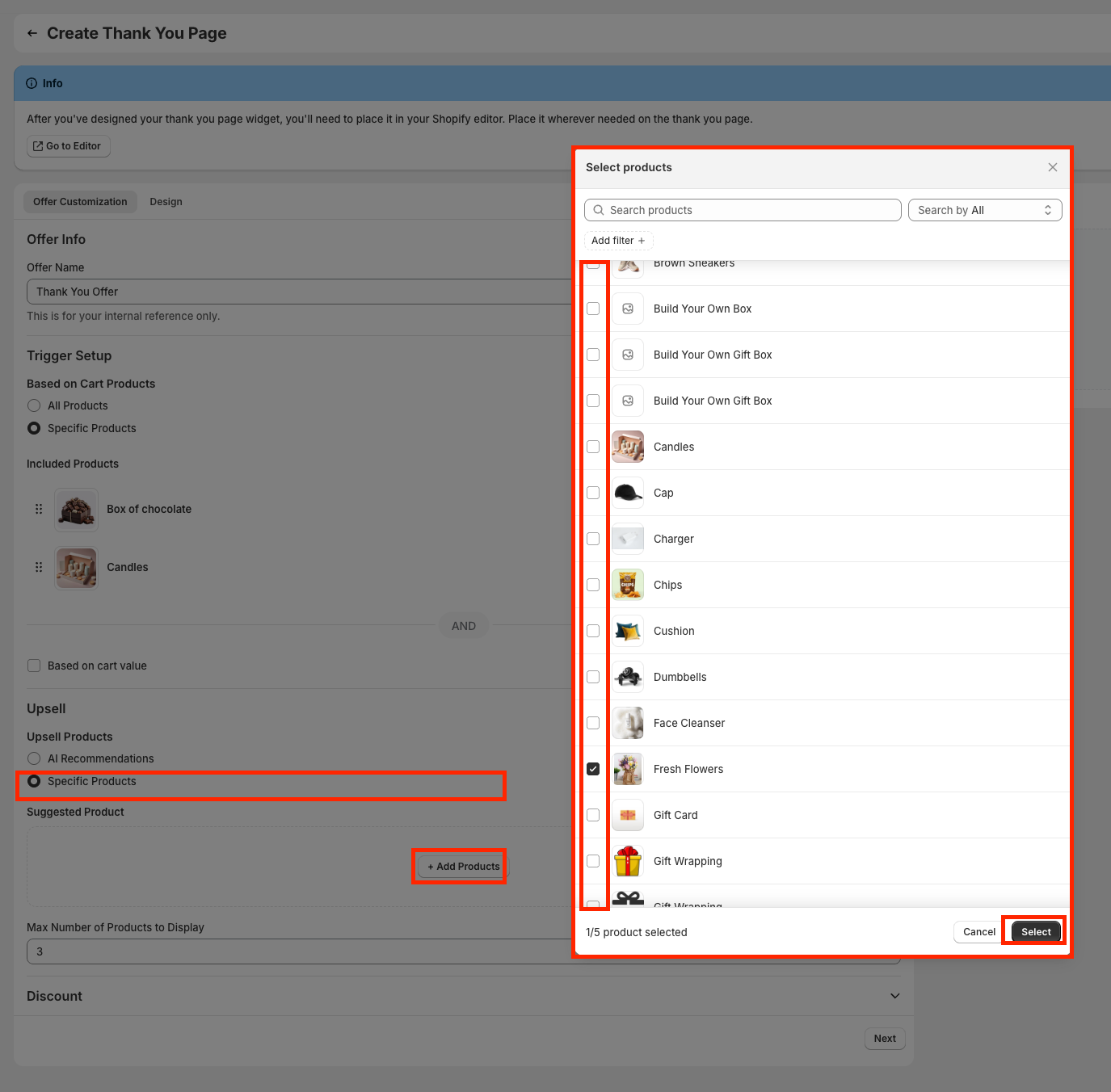Click the Cushion product icon
The width and height of the screenshot is (1111, 1092).
tap(628, 631)
